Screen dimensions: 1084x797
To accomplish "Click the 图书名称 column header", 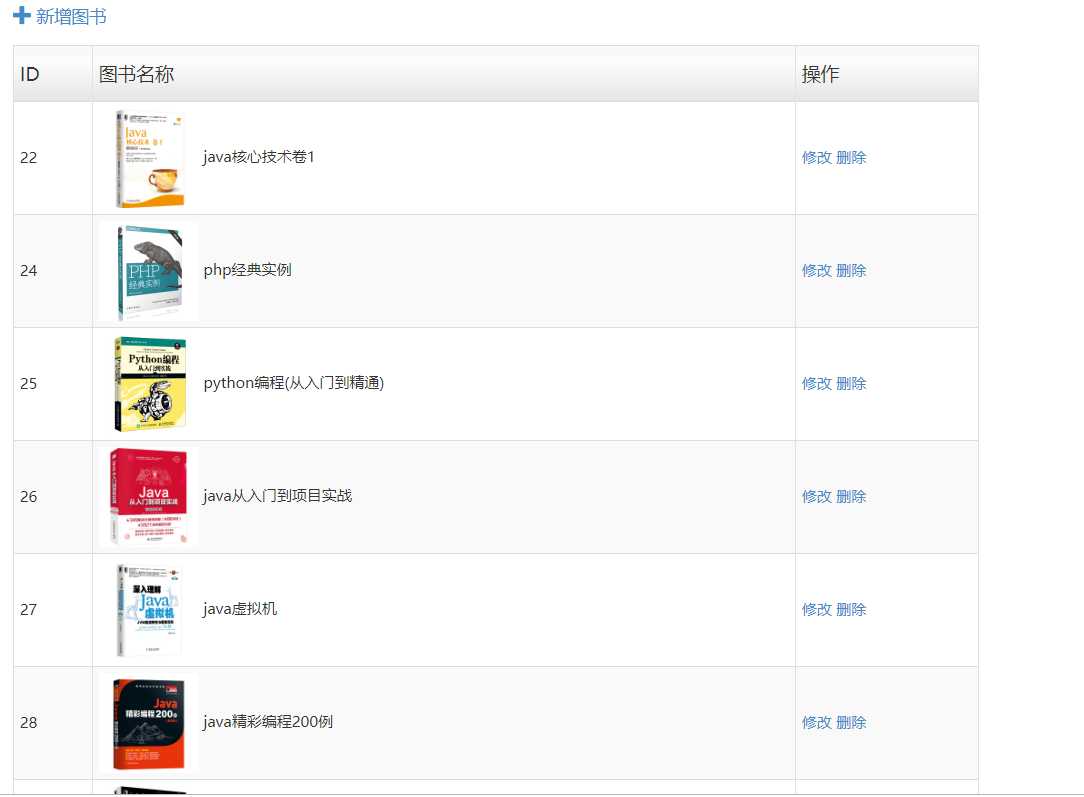I will click(x=444, y=74).
